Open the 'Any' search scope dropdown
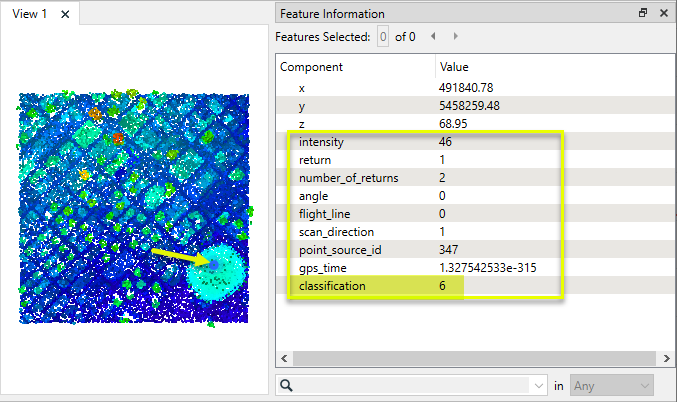 pos(611,384)
